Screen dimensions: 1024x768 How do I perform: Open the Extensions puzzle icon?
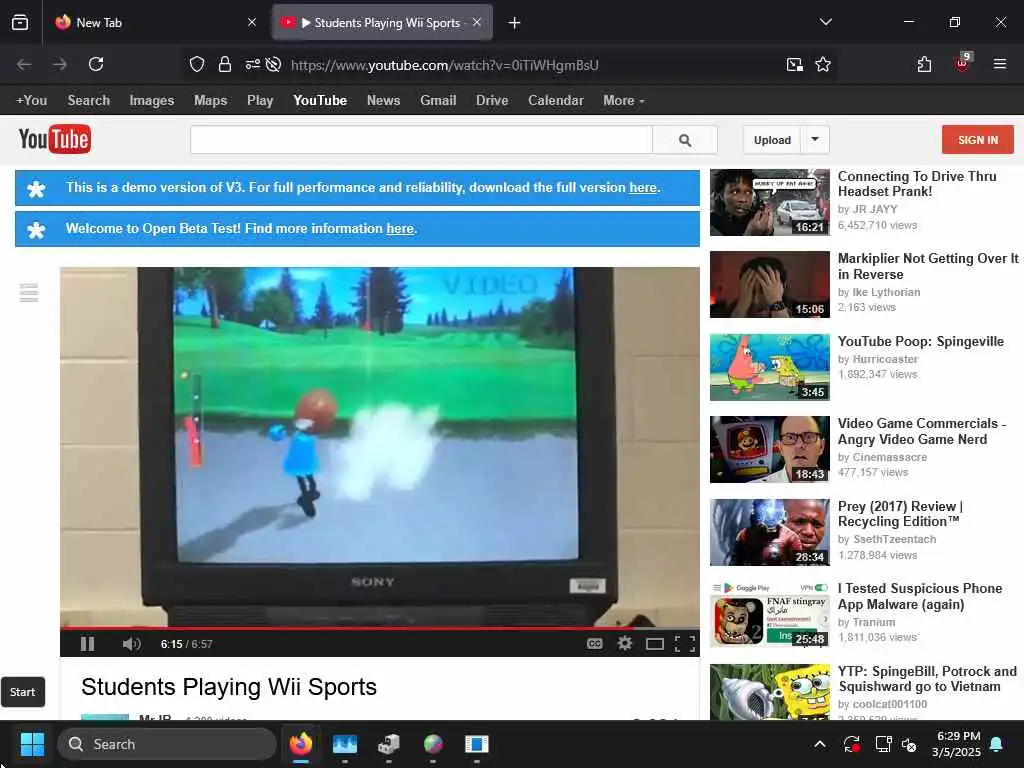[924, 64]
